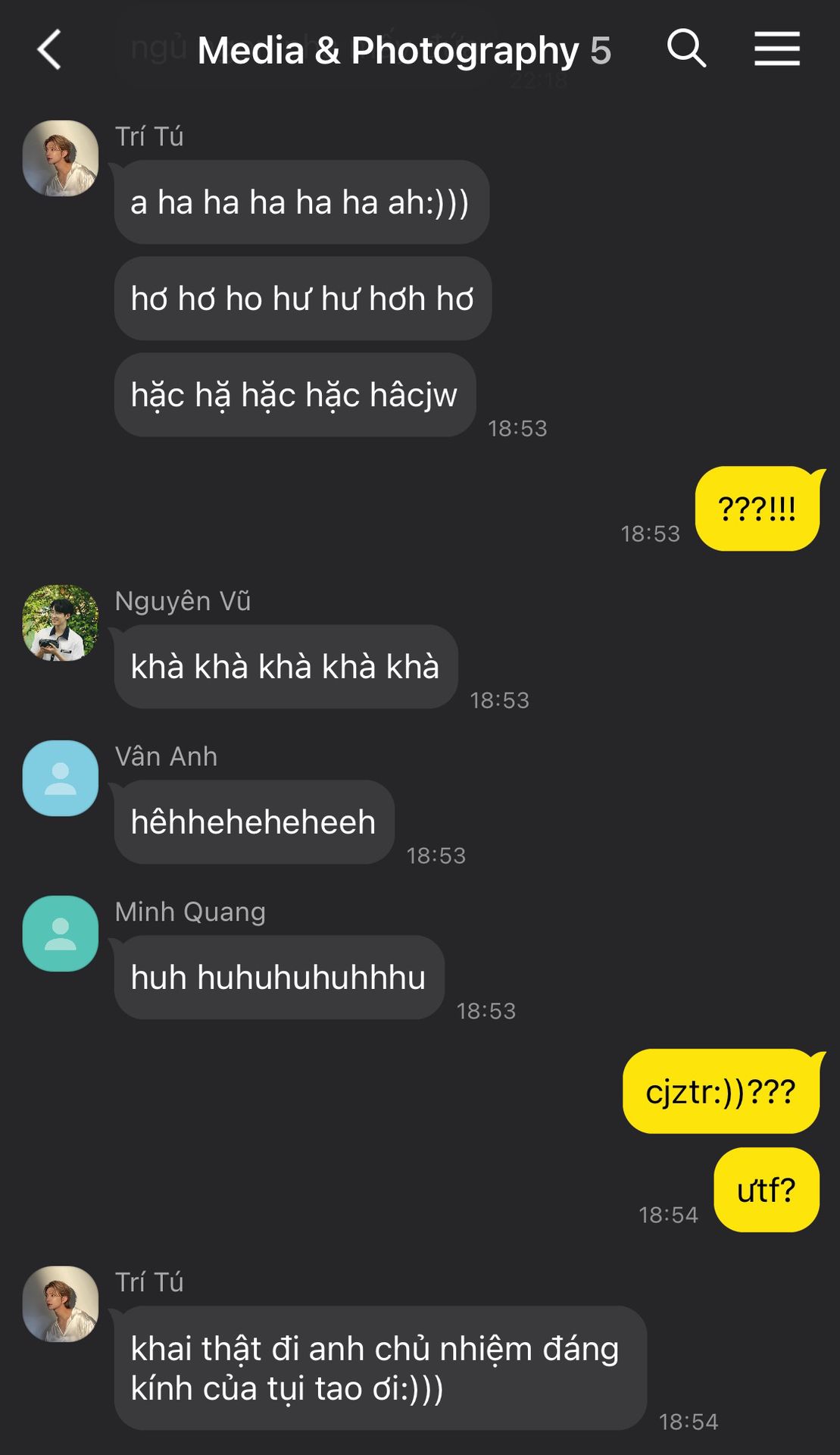Open Trí Tú's avatar at top
840x1455 pixels.
[x=61, y=158]
